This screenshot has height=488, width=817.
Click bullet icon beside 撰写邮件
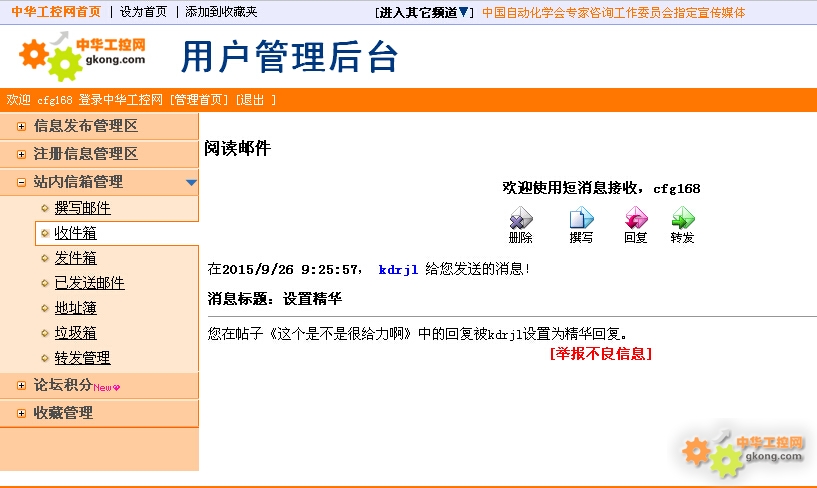pyautogui.click(x=45, y=208)
